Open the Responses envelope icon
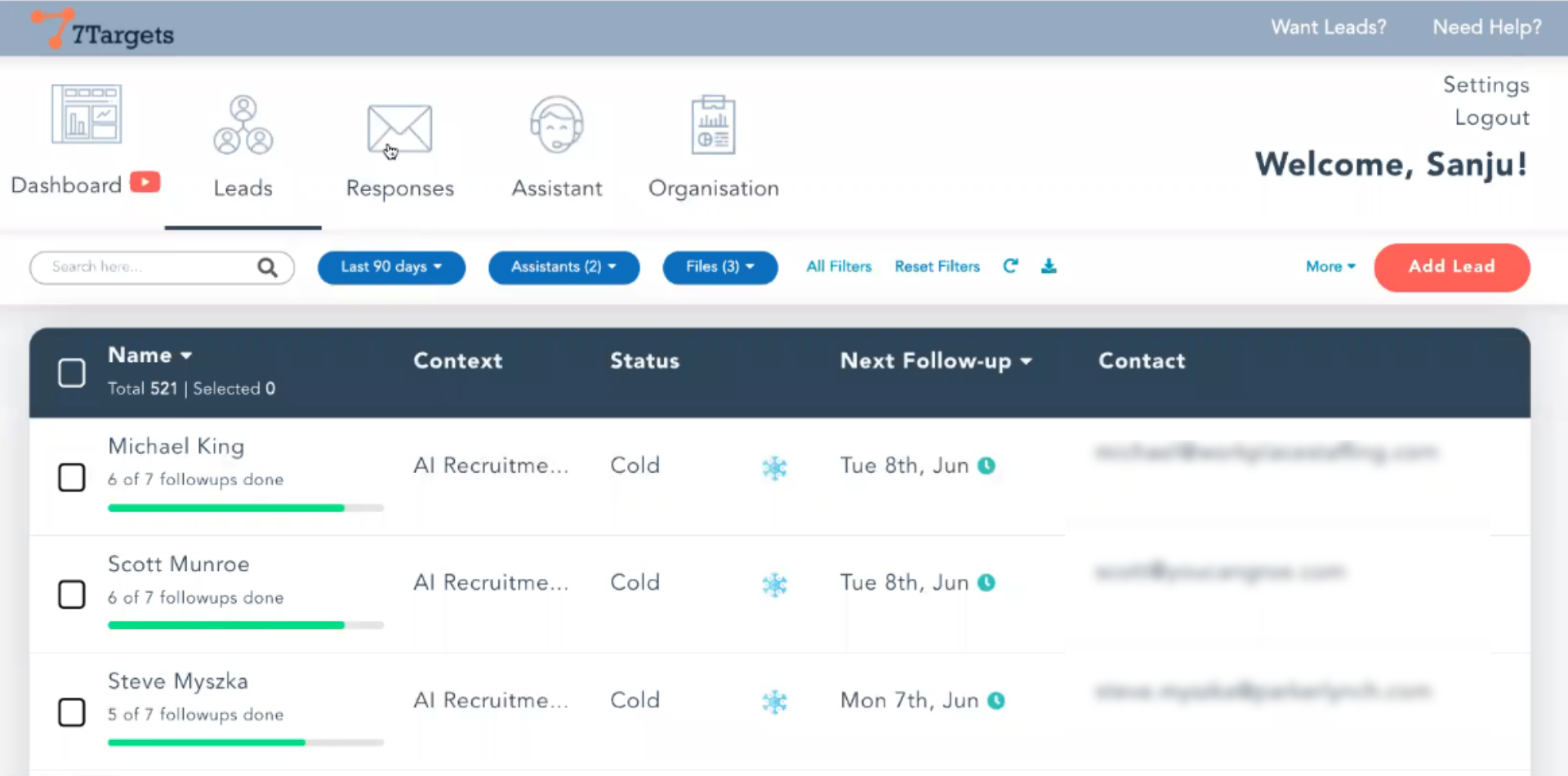1568x776 pixels. (x=399, y=129)
